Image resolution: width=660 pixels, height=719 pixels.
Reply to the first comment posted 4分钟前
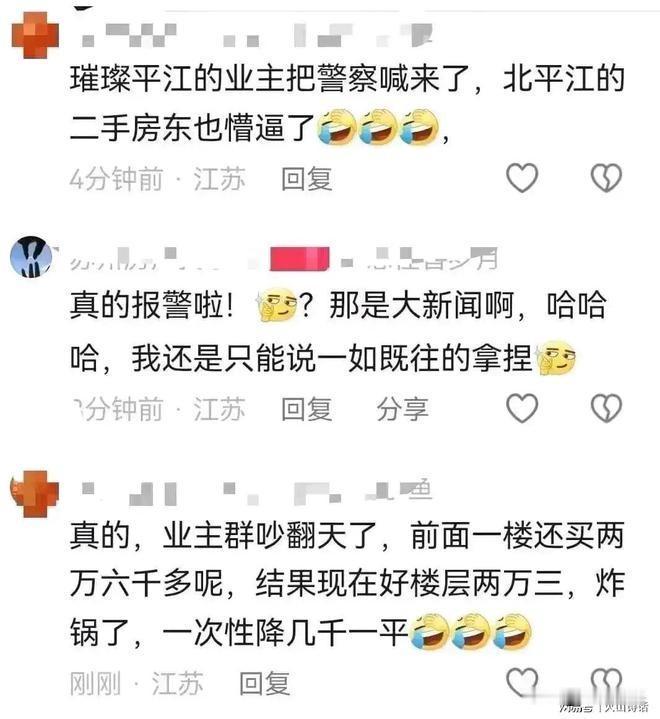(306, 178)
